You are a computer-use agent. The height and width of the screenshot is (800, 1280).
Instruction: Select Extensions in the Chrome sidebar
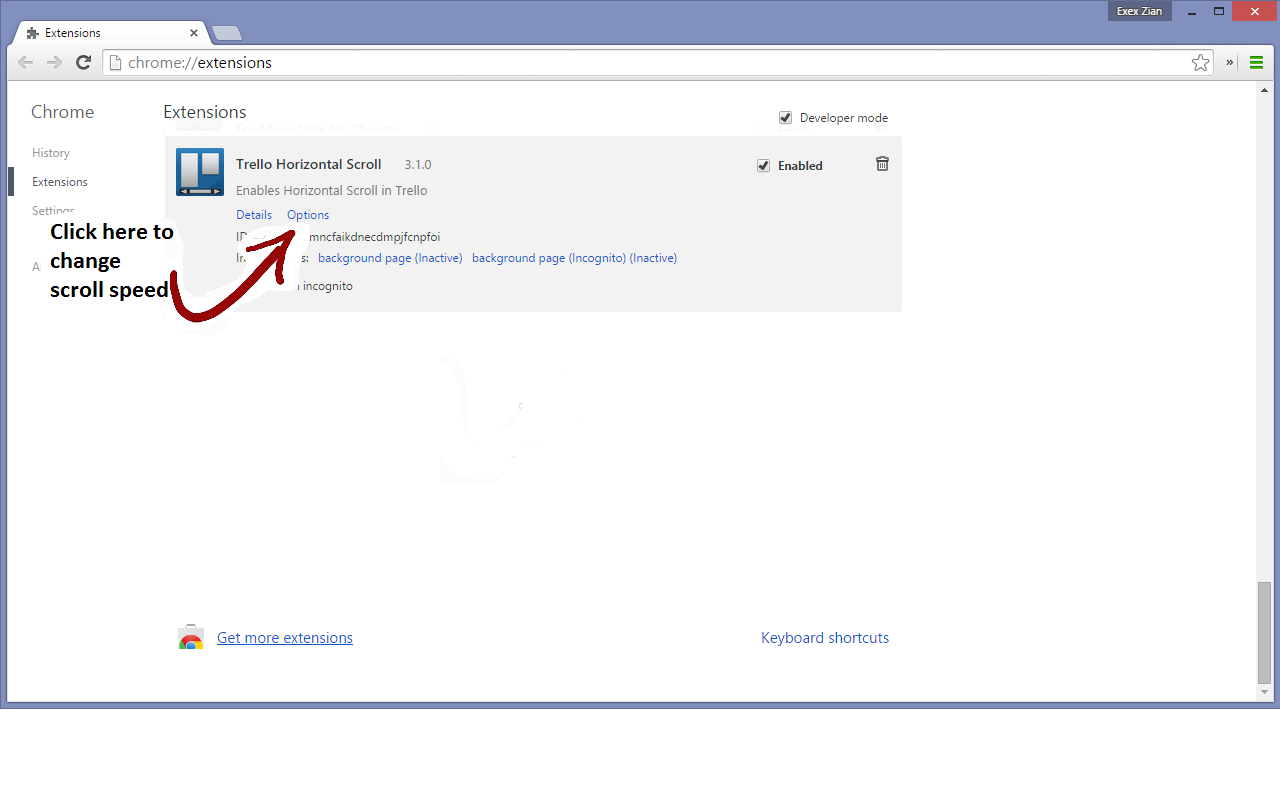pos(60,182)
